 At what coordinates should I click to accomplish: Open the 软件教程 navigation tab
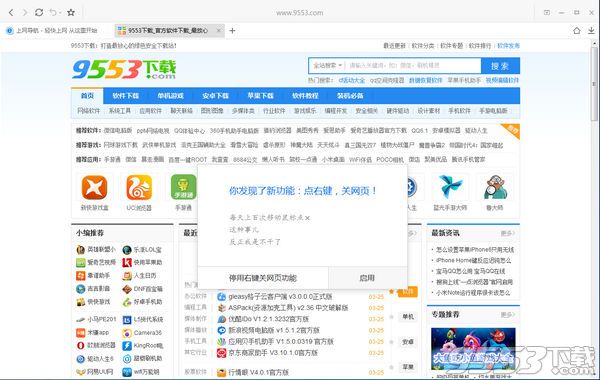tap(305, 96)
